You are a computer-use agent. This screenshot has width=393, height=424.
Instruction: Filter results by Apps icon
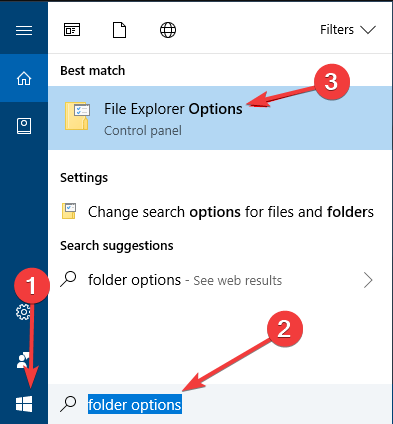pyautogui.click(x=72, y=30)
